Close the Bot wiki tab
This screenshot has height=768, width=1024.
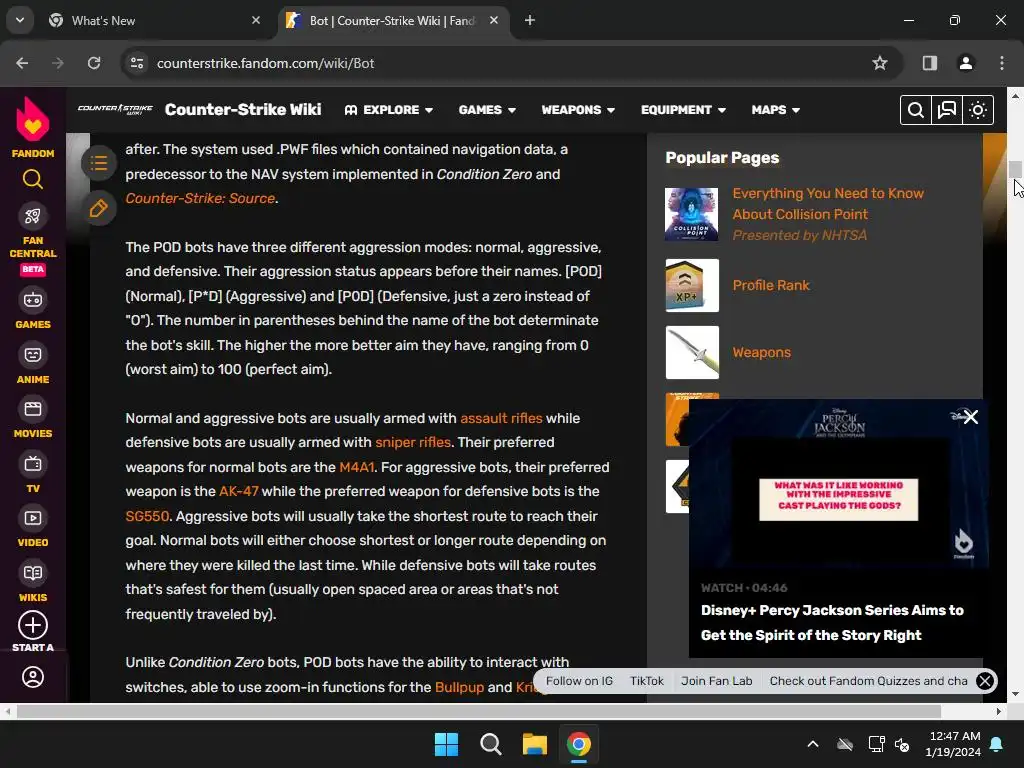point(494,21)
